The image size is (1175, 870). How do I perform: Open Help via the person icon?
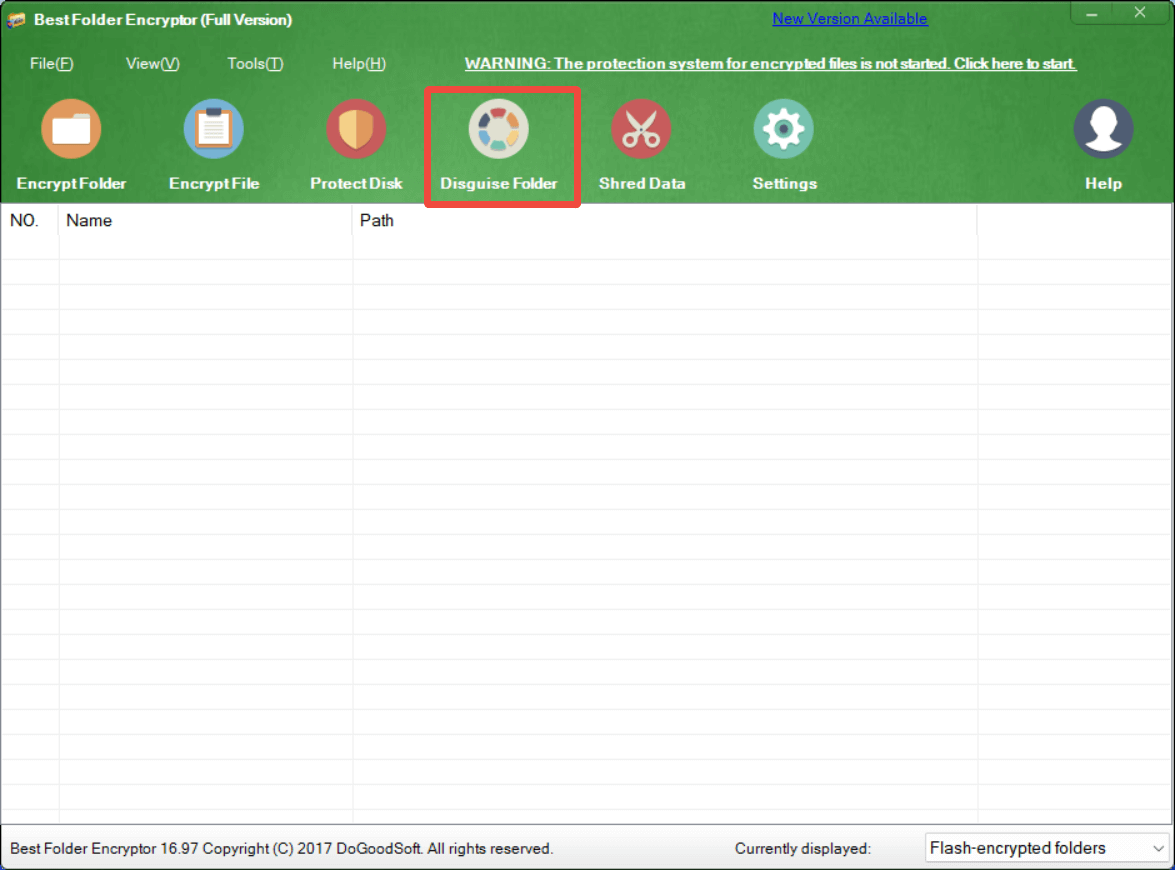(1103, 129)
